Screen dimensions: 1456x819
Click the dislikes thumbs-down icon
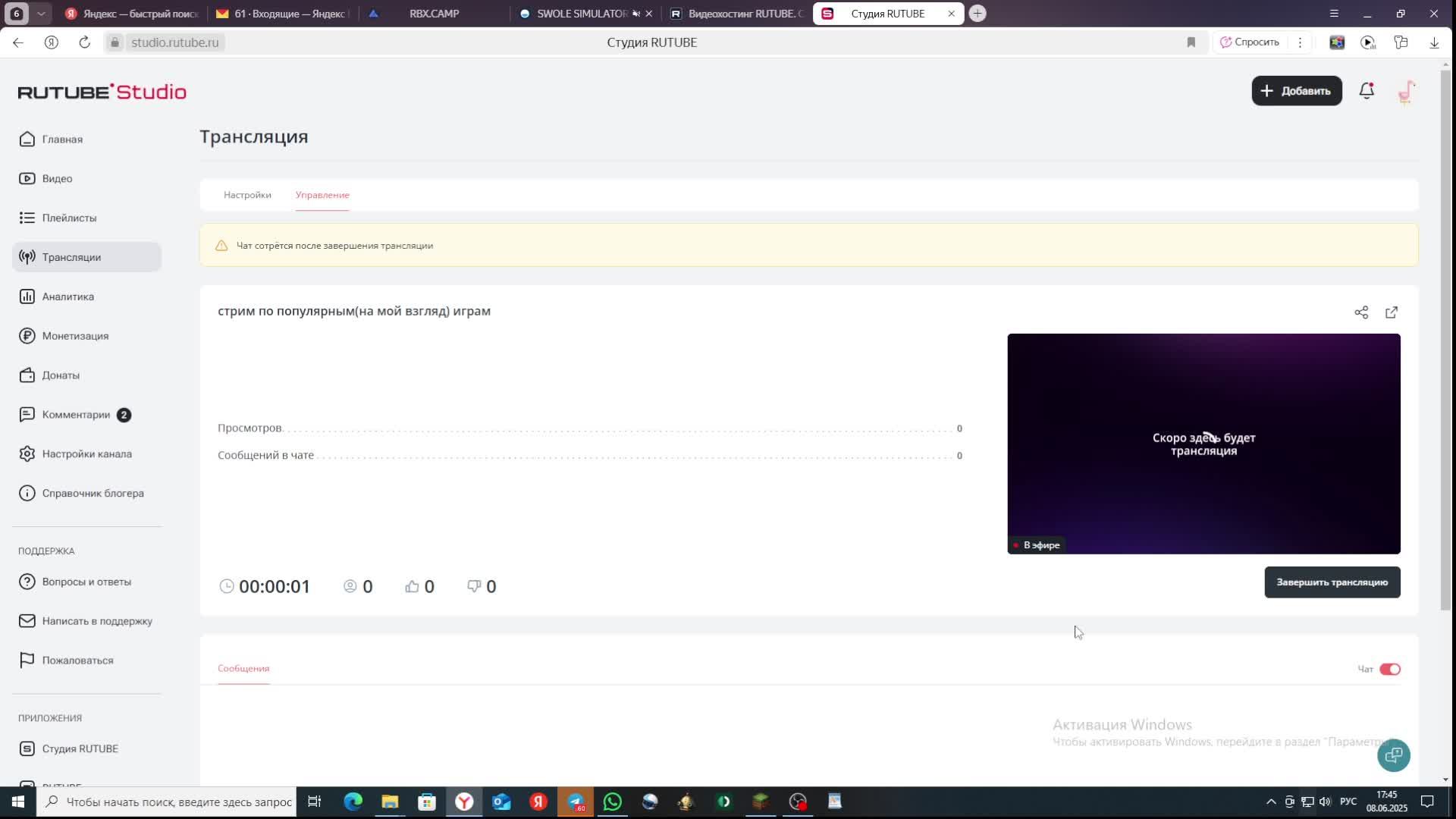pyautogui.click(x=474, y=586)
